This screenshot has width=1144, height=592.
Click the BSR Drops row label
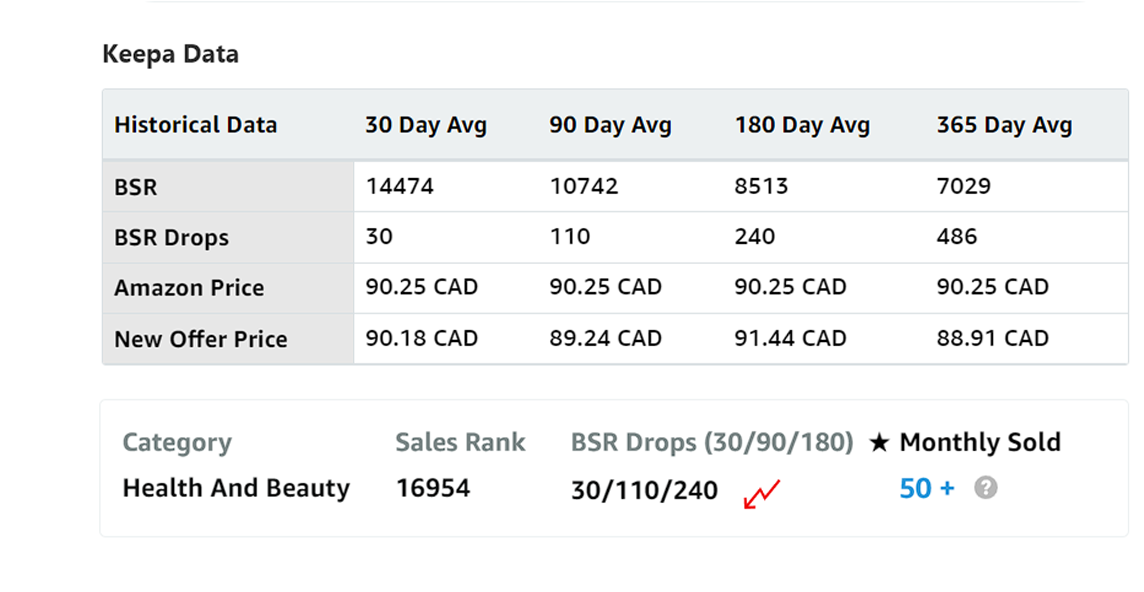tap(171, 238)
